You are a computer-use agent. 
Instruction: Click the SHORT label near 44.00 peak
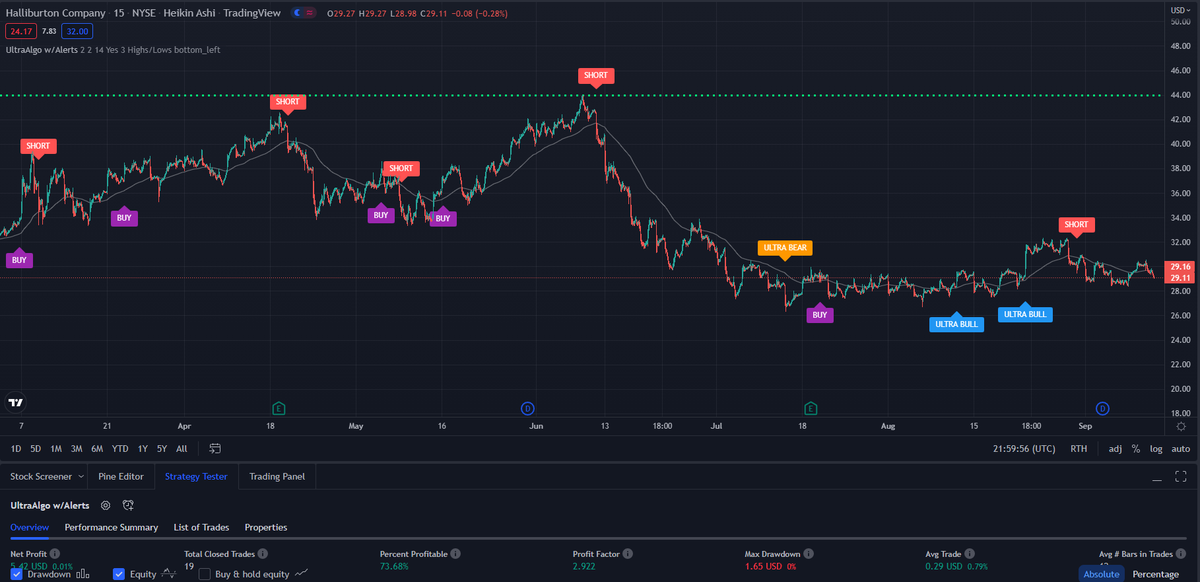pyautogui.click(x=596, y=77)
